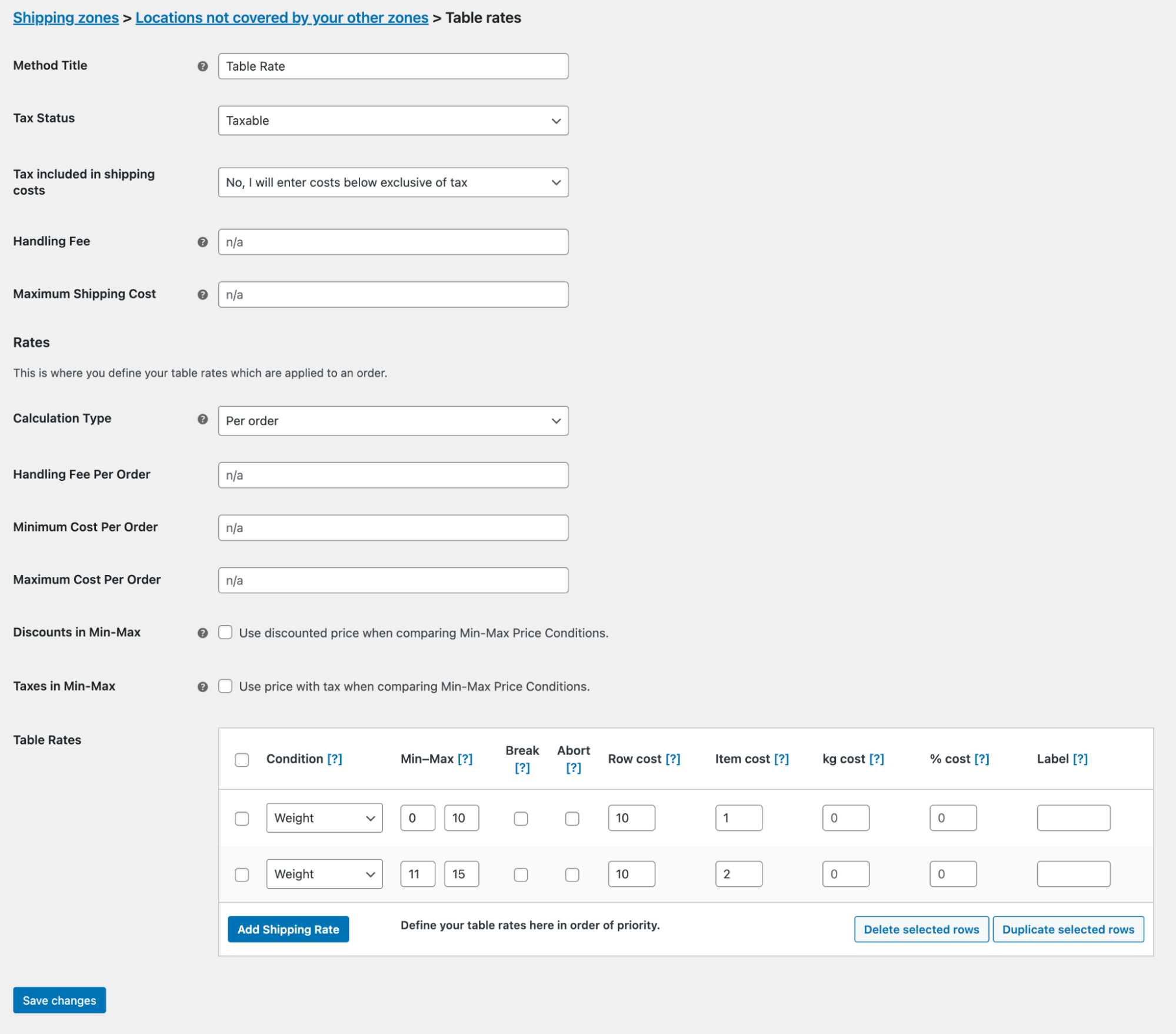Viewport: 1176px width, 1034px height.
Task: Open the Tax Status dropdown
Action: 392,121
